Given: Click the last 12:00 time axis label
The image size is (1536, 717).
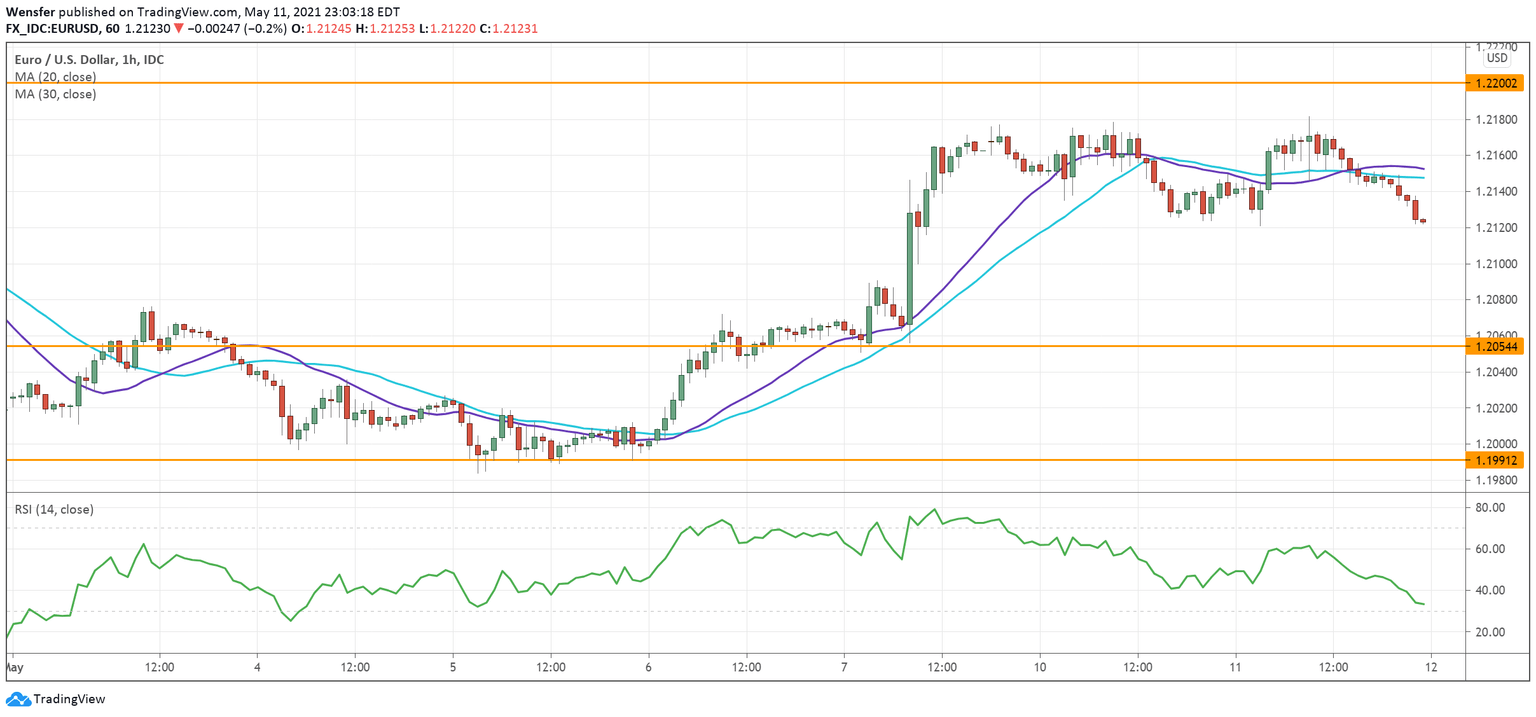Looking at the screenshot, I should point(1336,665).
